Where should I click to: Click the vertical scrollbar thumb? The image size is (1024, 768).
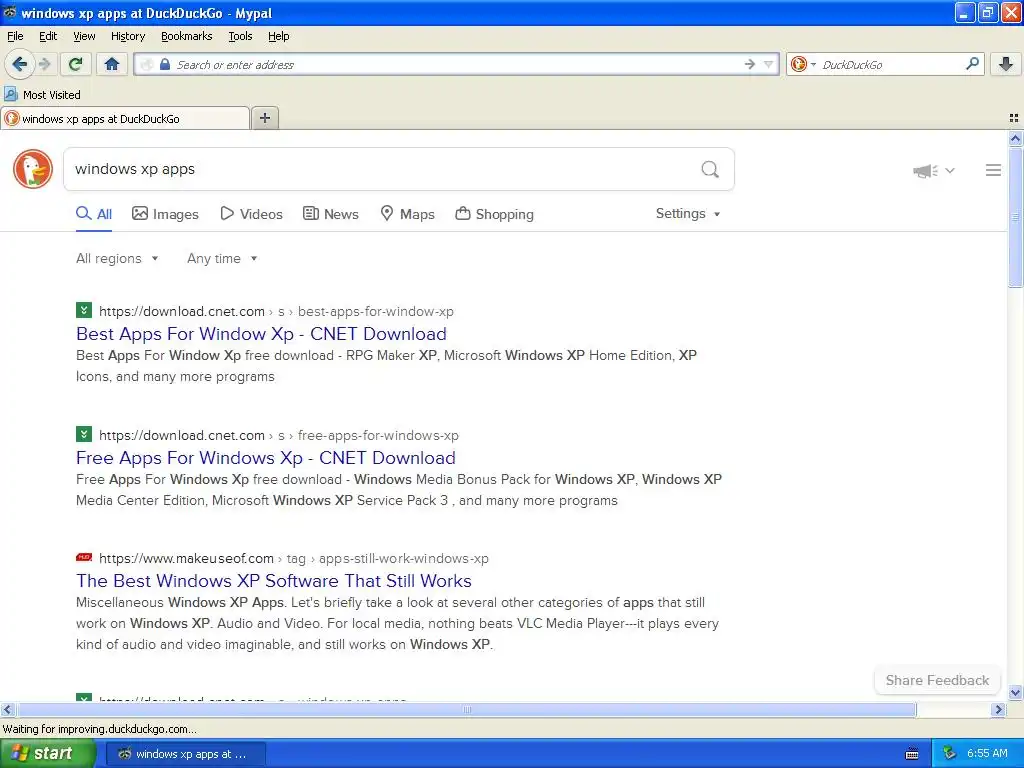click(1015, 217)
